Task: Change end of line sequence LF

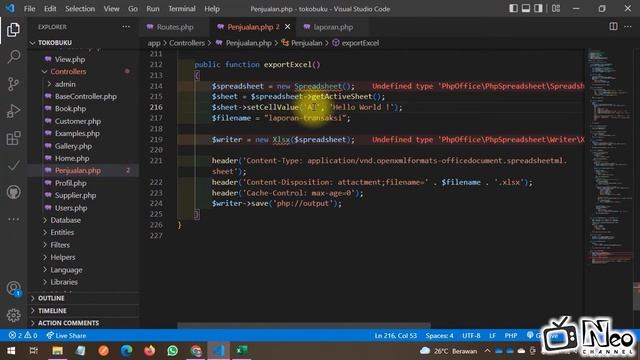Action: tap(492, 336)
